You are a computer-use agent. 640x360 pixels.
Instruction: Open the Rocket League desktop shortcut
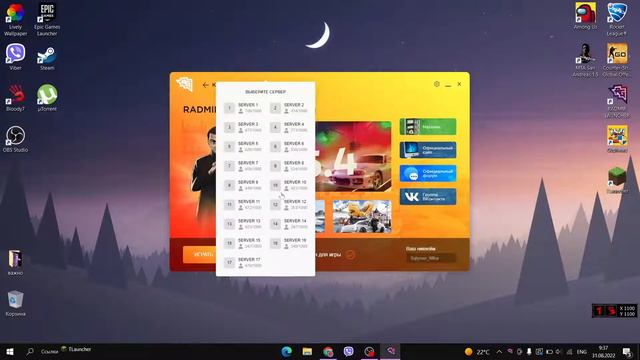pos(617,20)
